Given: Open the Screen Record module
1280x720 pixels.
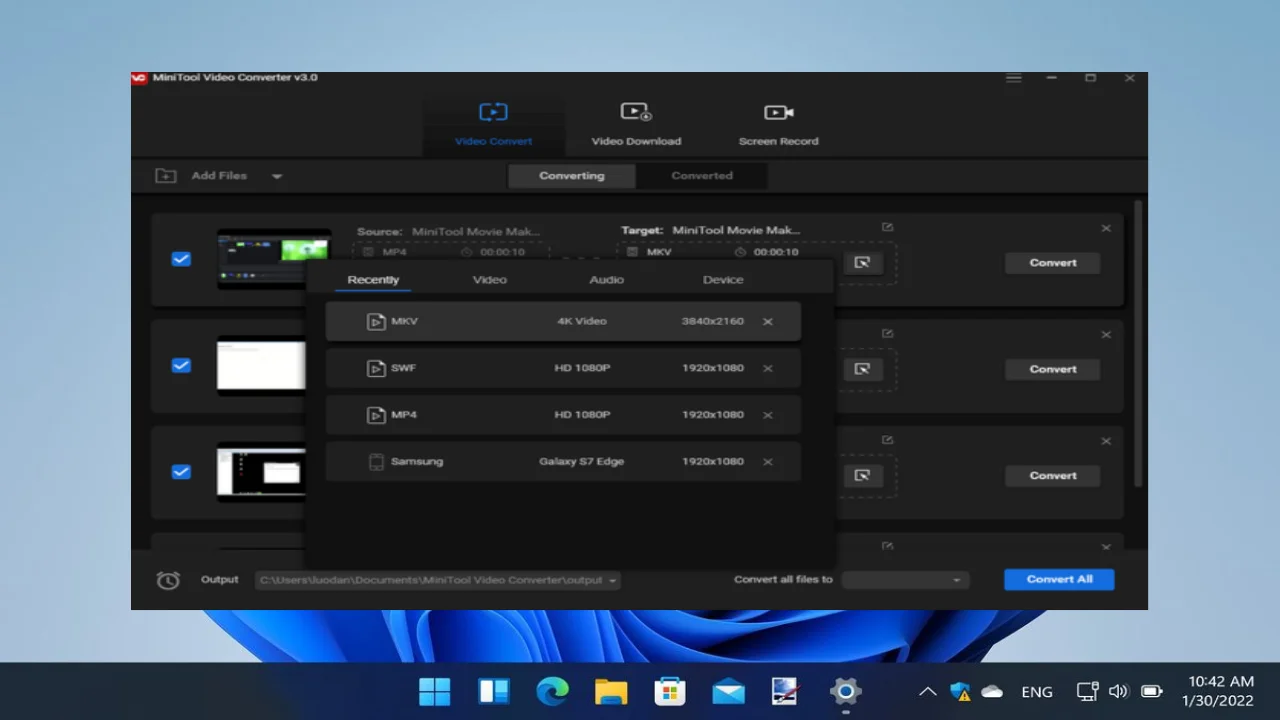Looking at the screenshot, I should 778,124.
